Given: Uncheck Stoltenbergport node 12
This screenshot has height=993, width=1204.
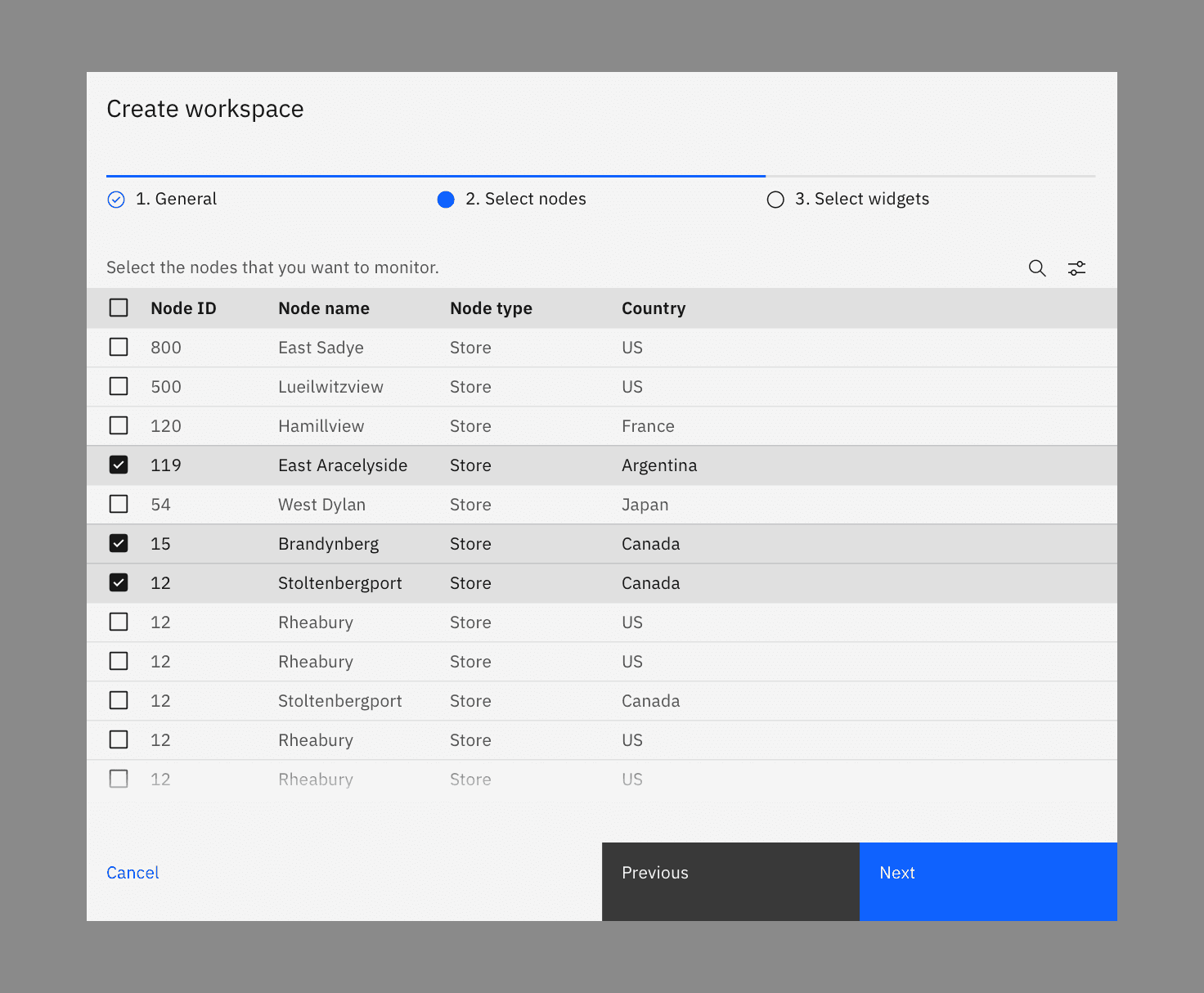Looking at the screenshot, I should (119, 582).
